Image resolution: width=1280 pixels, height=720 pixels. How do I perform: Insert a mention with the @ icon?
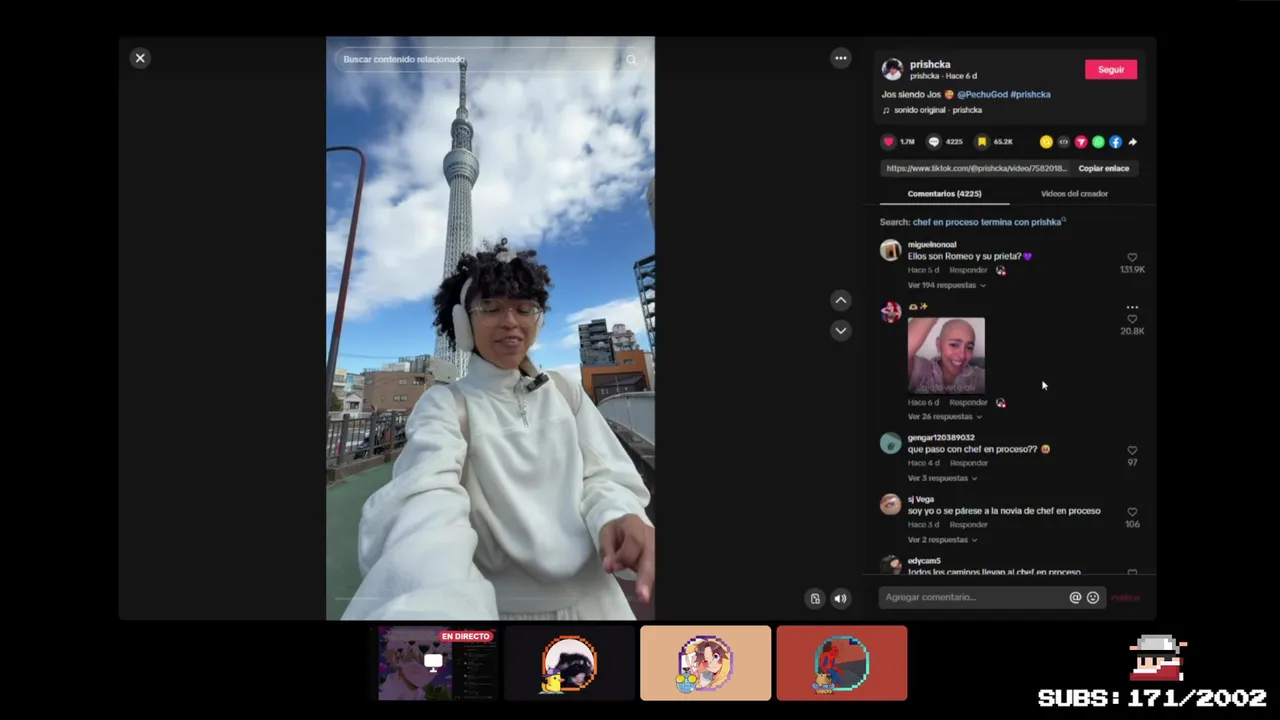pyautogui.click(x=1075, y=597)
